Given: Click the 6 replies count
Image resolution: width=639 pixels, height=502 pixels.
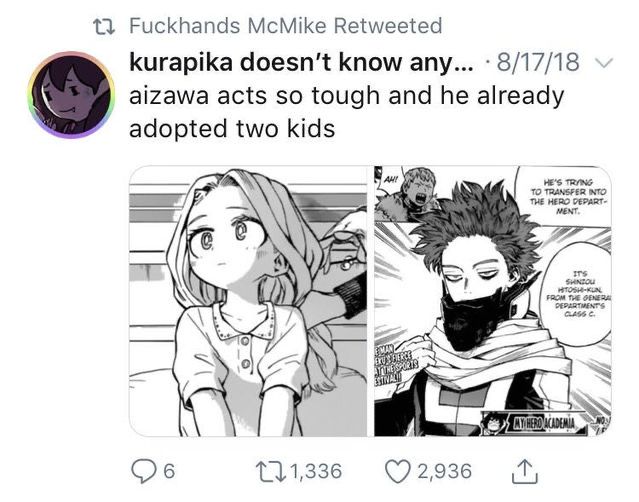Looking at the screenshot, I should click(x=169, y=471).
